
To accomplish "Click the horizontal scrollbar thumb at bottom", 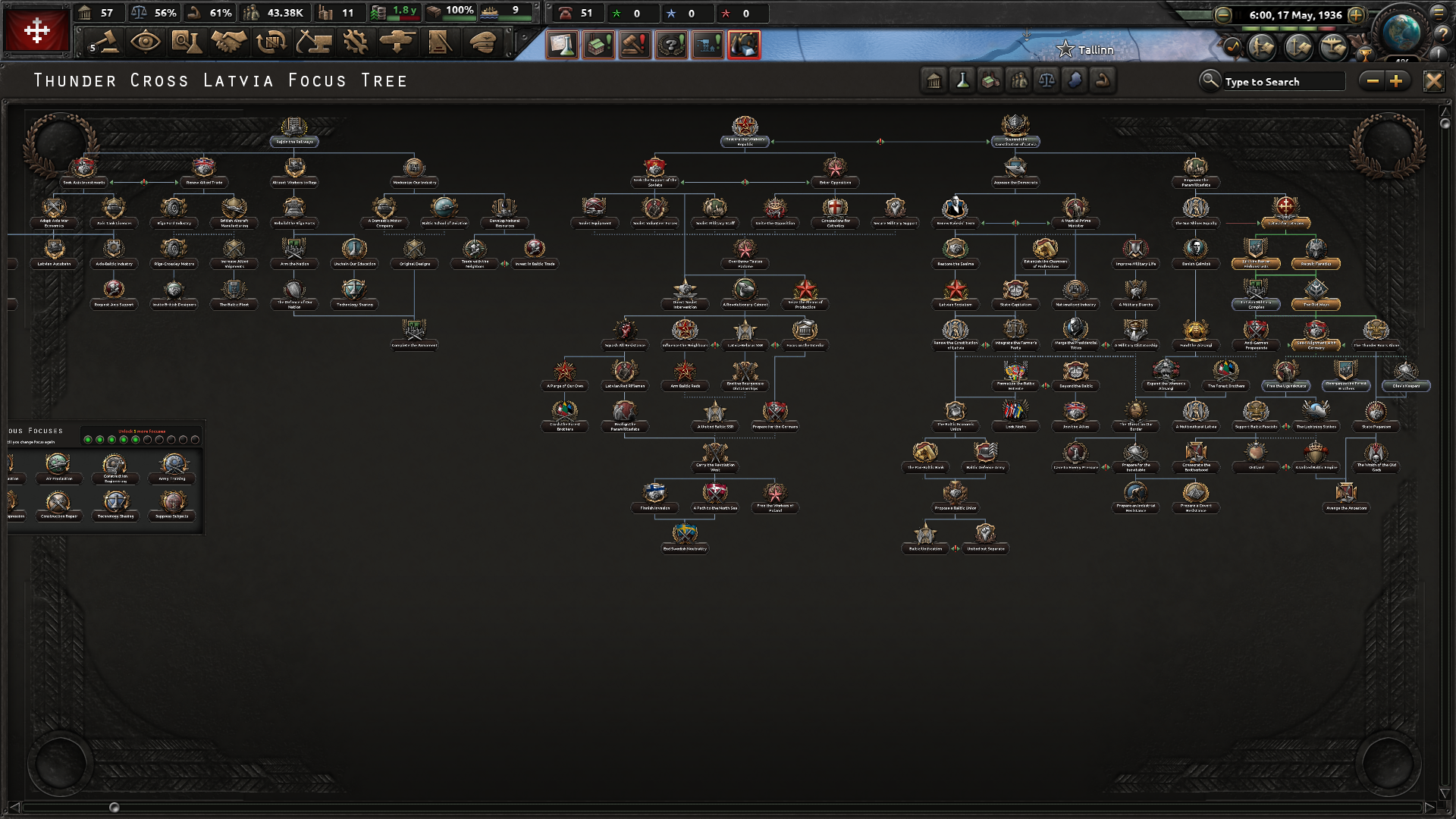I will [x=115, y=808].
